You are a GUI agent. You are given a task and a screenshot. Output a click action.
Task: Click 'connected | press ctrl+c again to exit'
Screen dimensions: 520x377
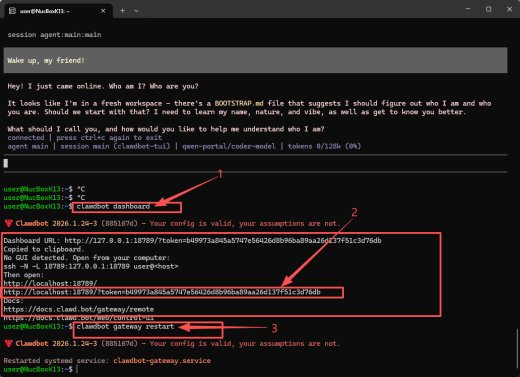pyautogui.click(x=85, y=138)
